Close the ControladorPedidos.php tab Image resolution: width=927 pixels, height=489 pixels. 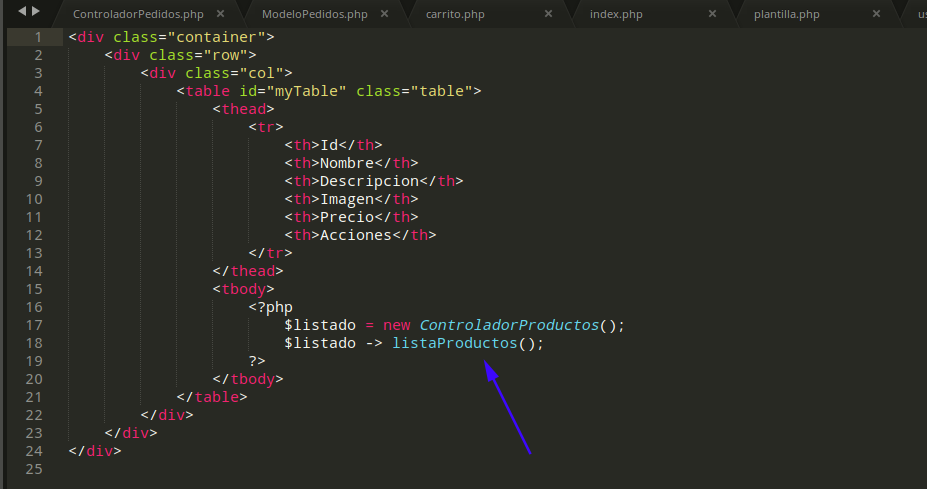(219, 14)
